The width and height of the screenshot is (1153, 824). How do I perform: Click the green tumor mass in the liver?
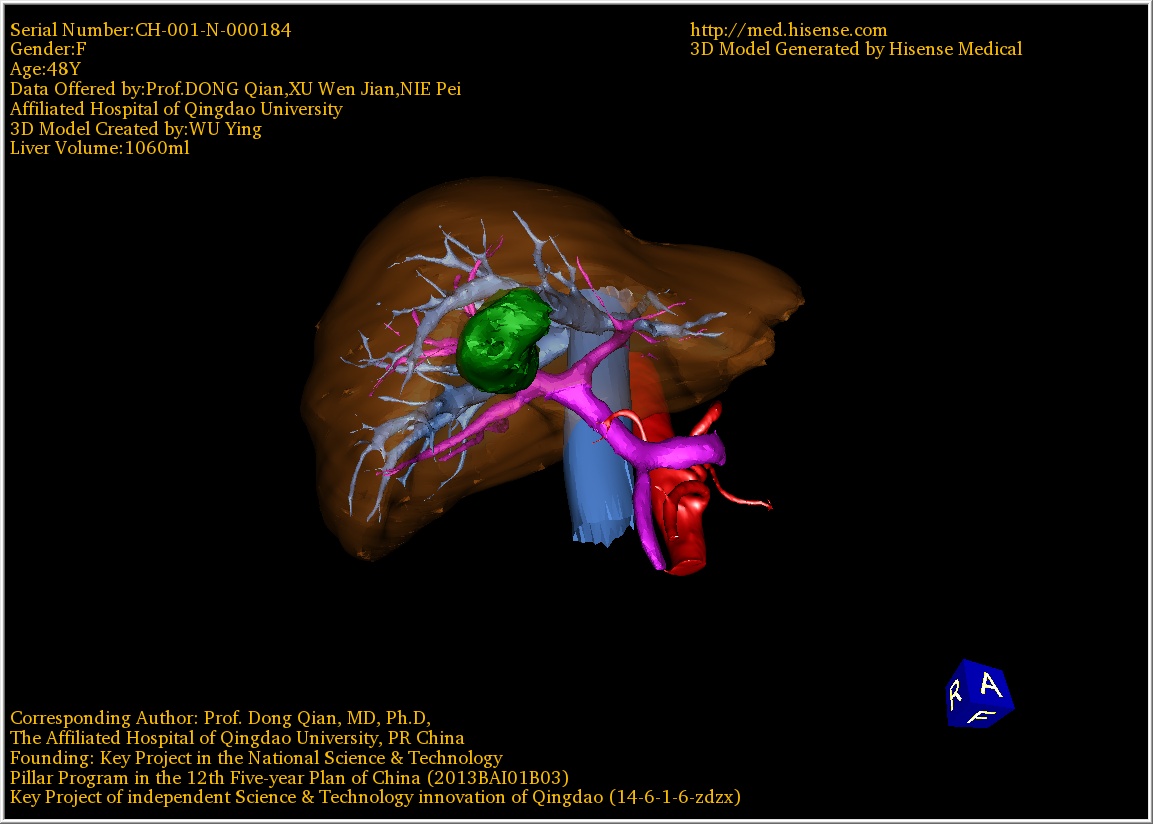click(504, 340)
